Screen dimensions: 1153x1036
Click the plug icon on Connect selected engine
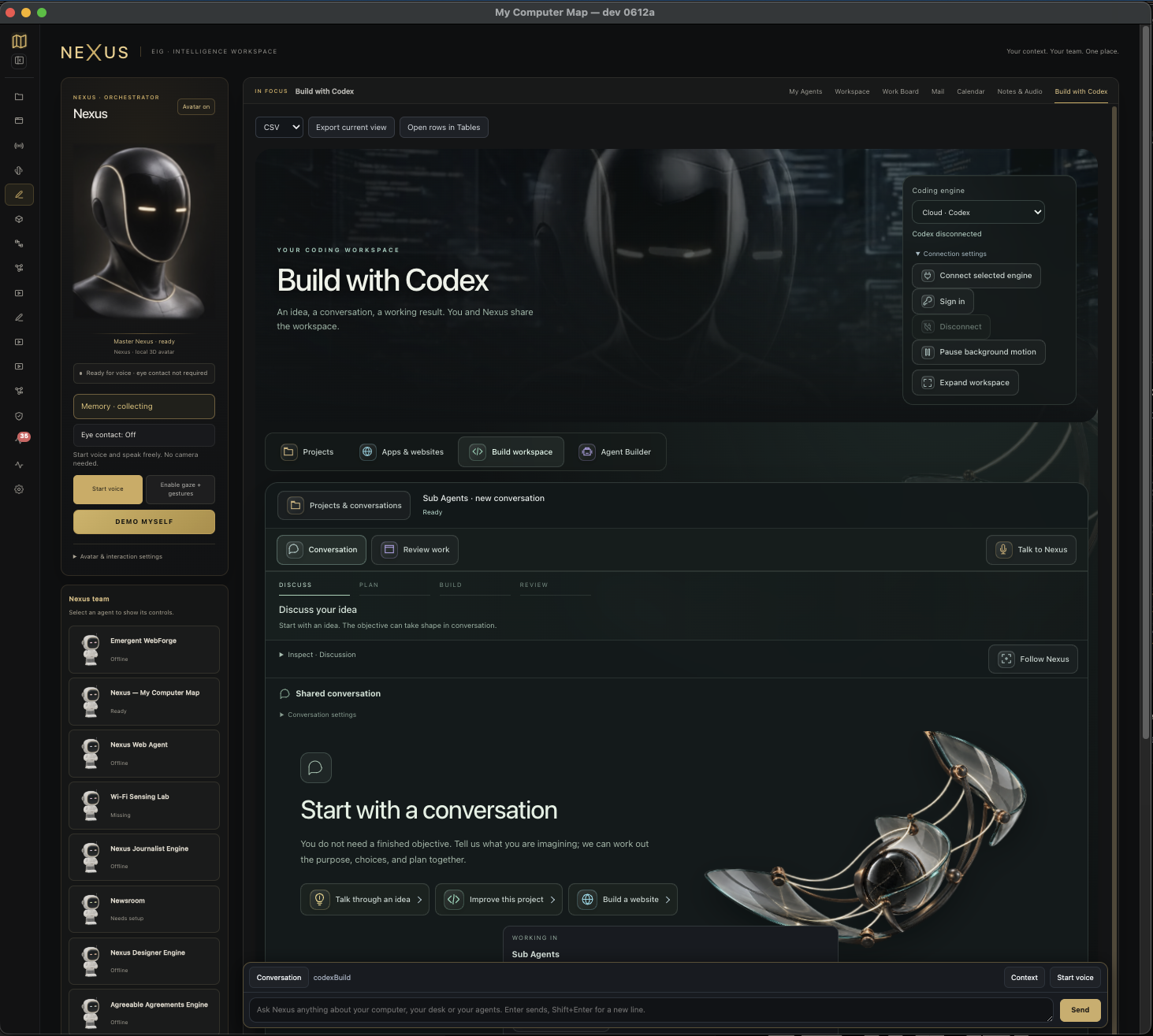point(928,276)
